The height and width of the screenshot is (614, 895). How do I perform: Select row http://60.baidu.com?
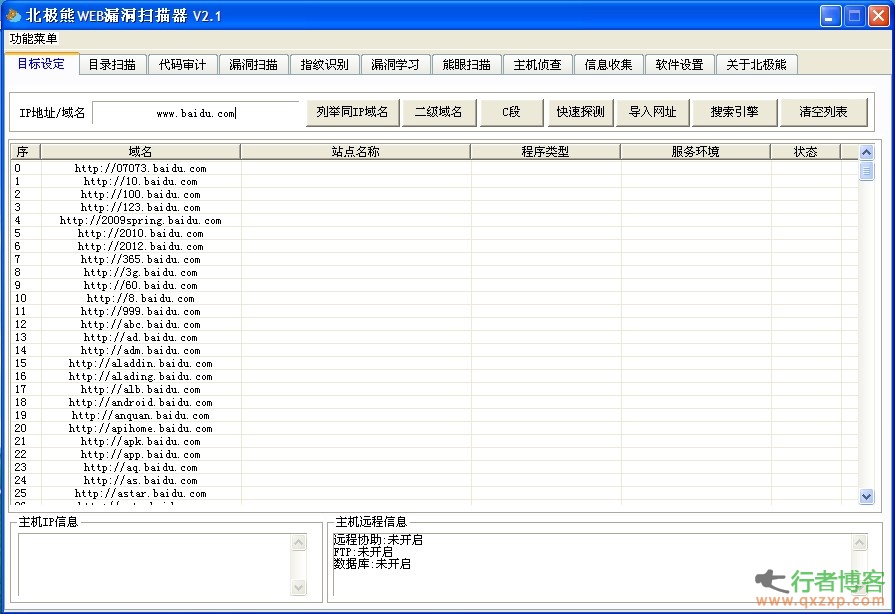point(434,285)
